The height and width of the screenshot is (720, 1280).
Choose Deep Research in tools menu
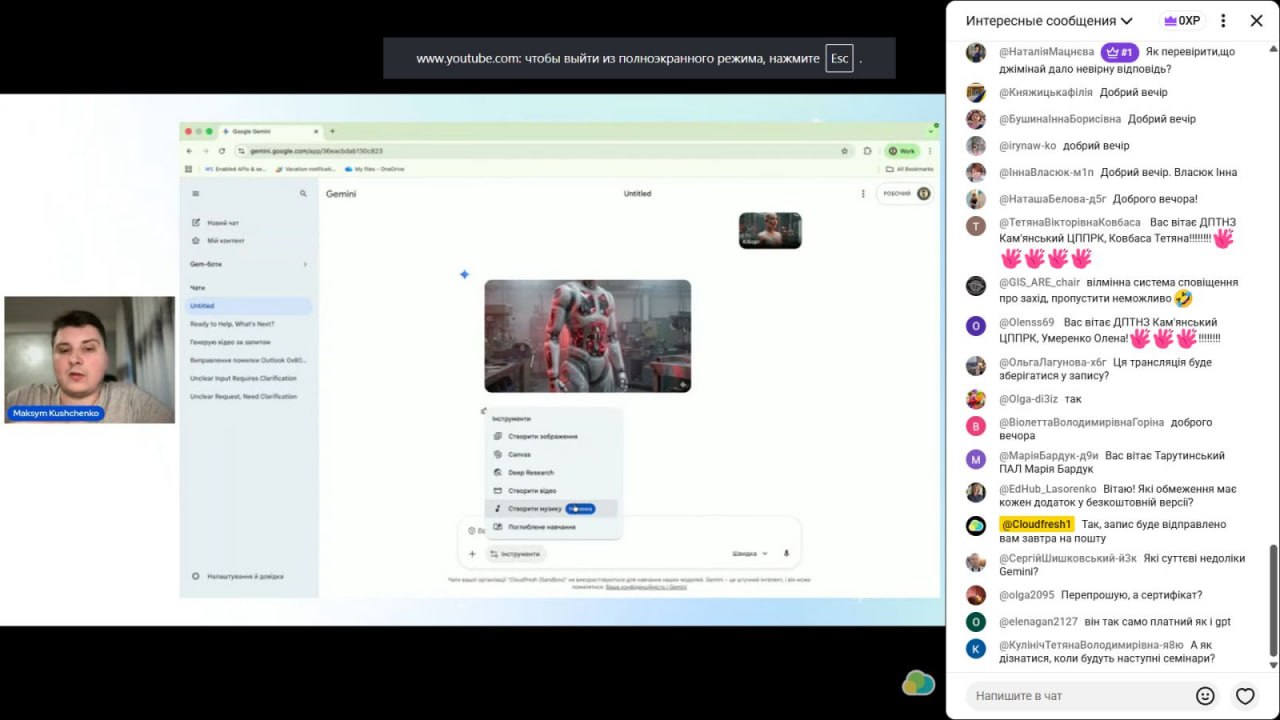[530, 473]
